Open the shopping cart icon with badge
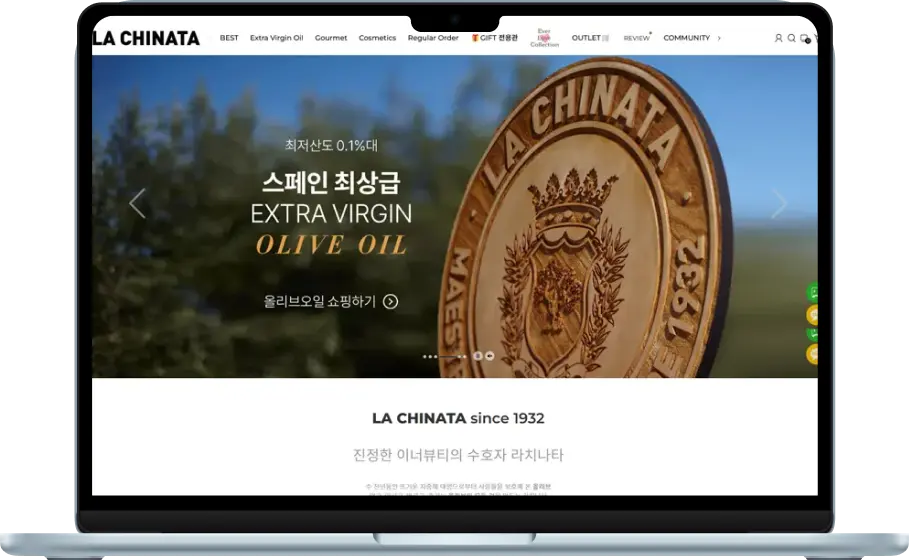This screenshot has width=909, height=560. point(805,38)
